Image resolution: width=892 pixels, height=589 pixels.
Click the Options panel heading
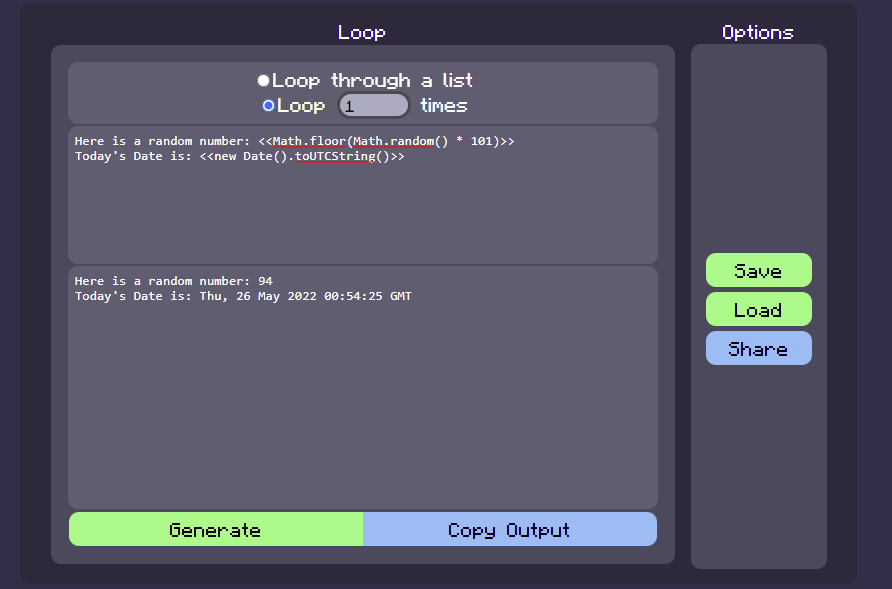tap(757, 32)
